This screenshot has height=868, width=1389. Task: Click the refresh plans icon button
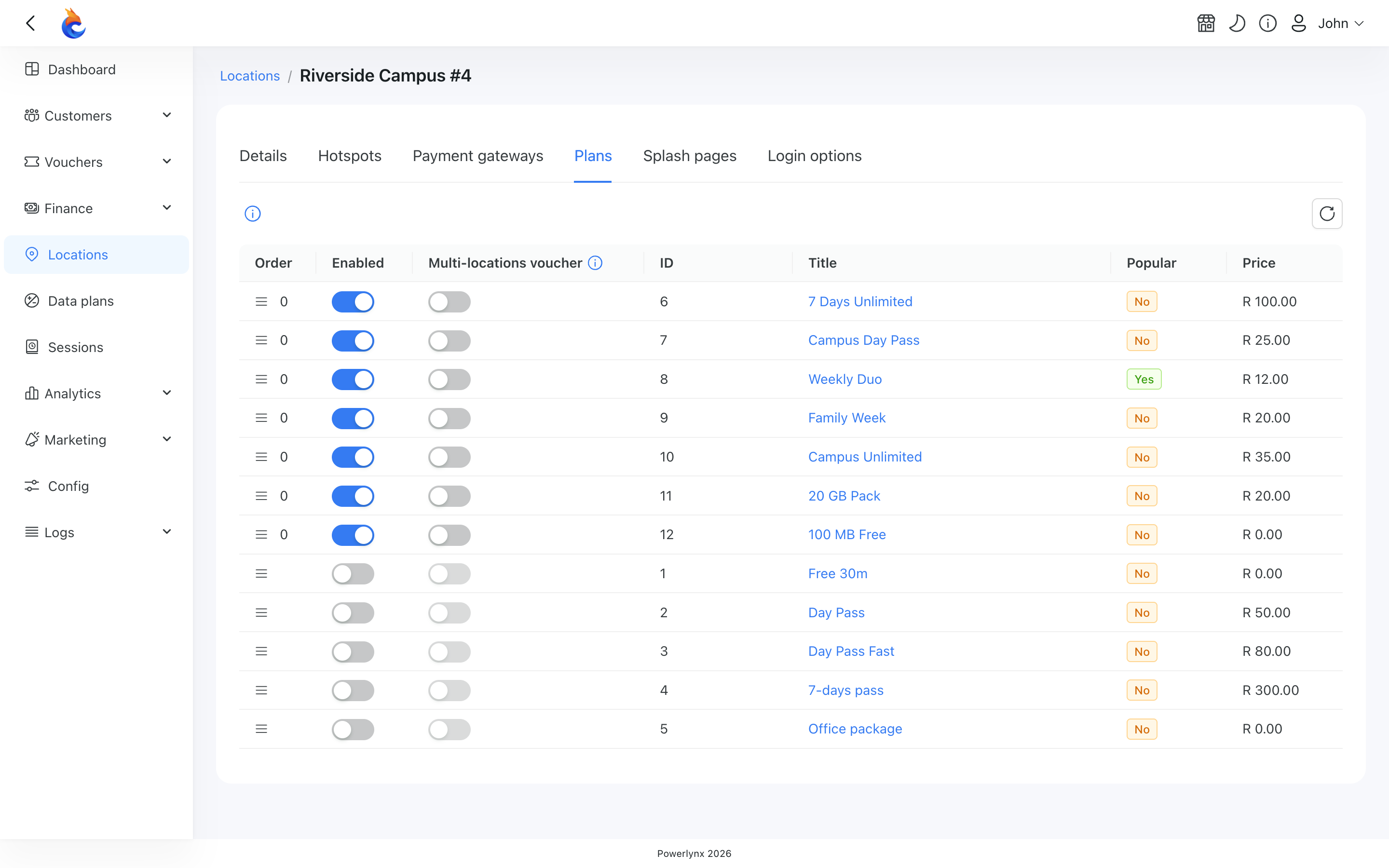pyautogui.click(x=1326, y=214)
